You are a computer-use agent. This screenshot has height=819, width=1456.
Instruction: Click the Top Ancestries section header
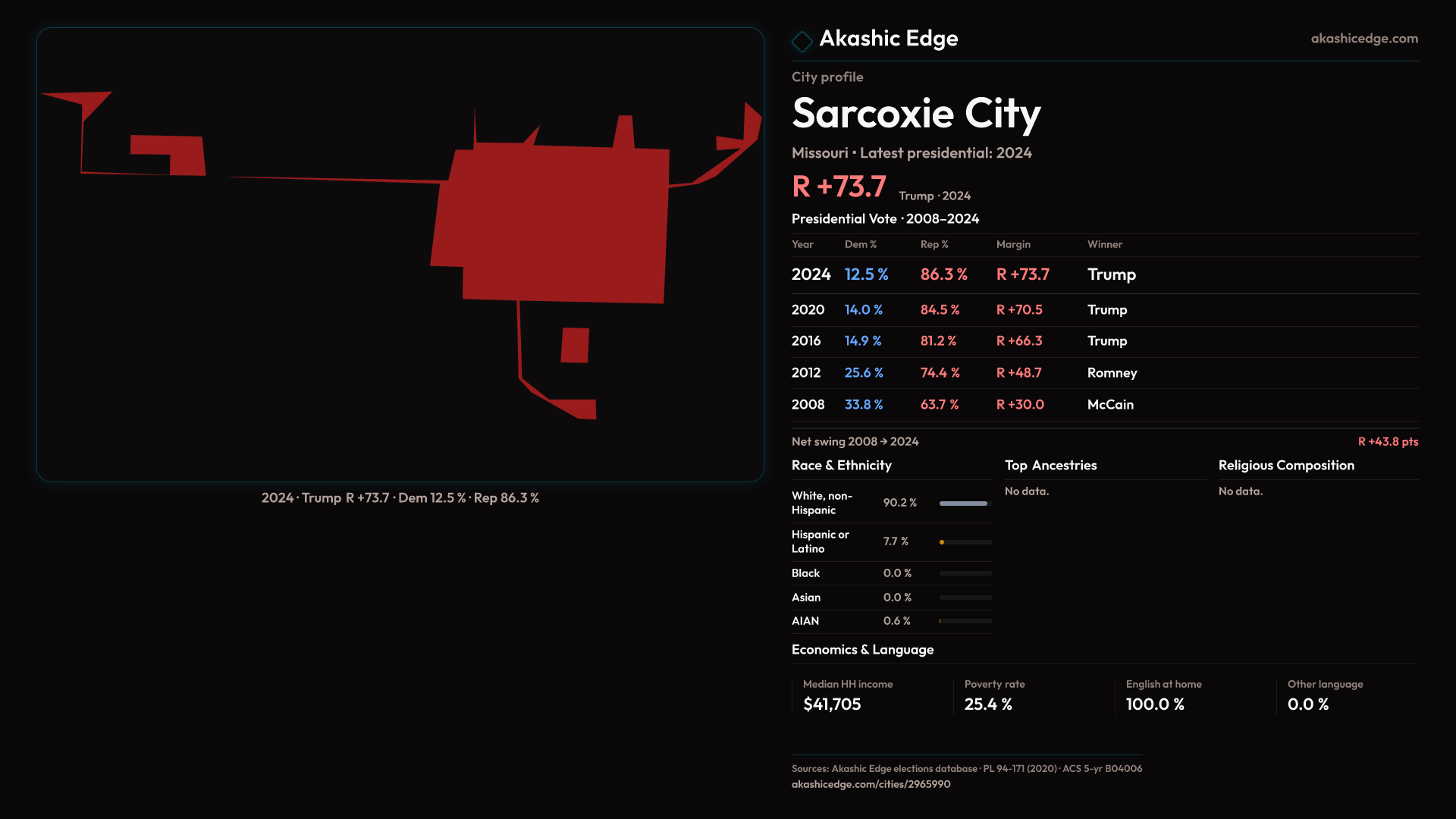point(1050,466)
